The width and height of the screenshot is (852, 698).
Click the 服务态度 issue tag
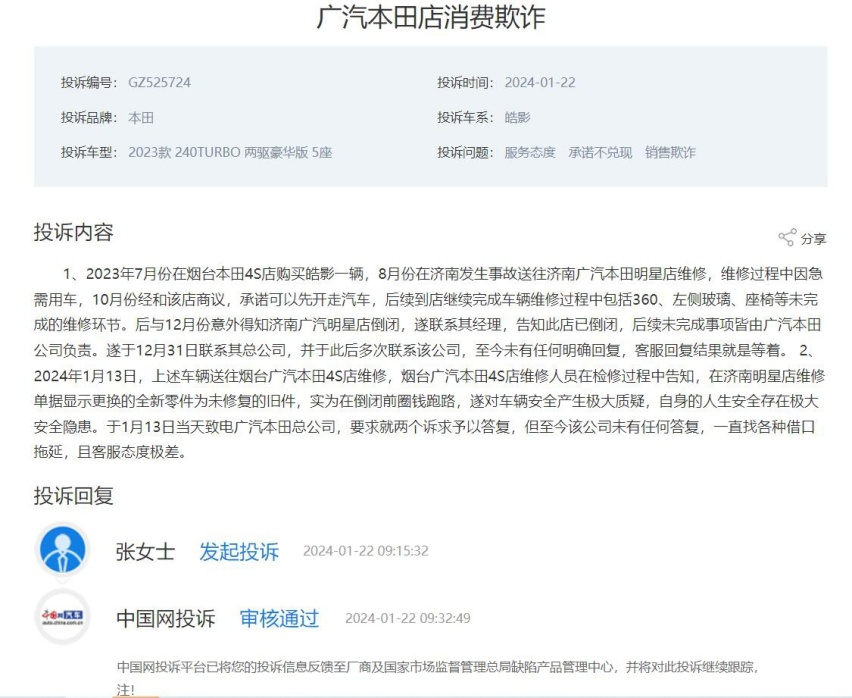(x=530, y=152)
